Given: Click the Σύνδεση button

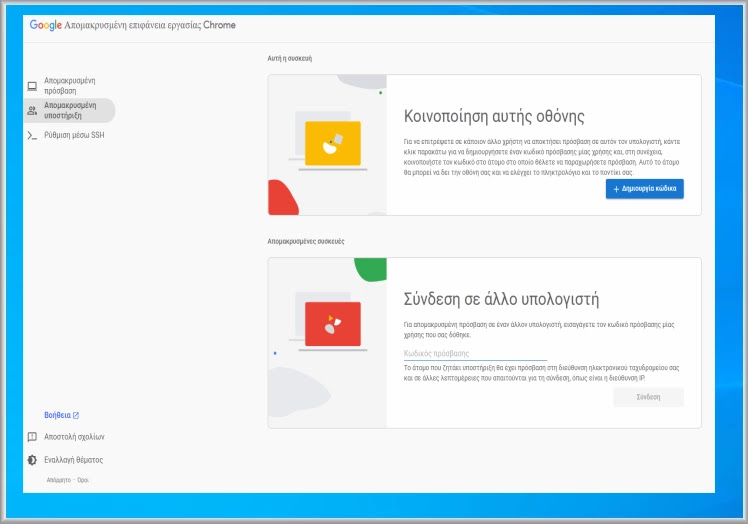Looking at the screenshot, I should coord(648,397).
